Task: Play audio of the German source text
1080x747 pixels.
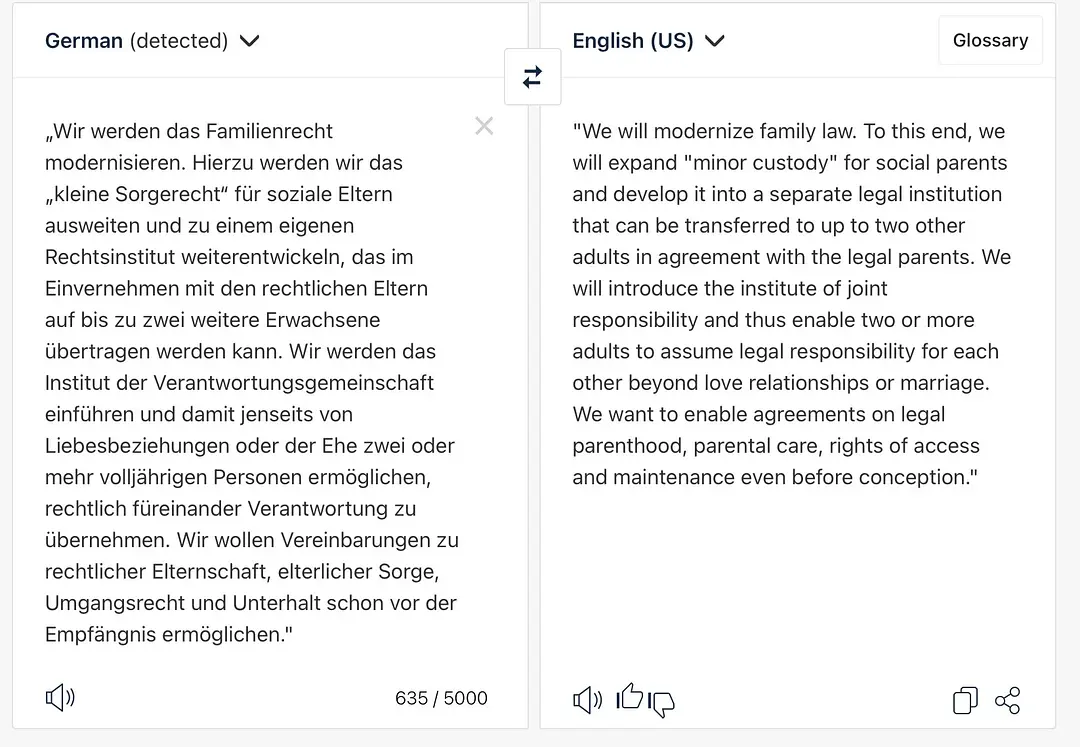Action: pyautogui.click(x=60, y=698)
